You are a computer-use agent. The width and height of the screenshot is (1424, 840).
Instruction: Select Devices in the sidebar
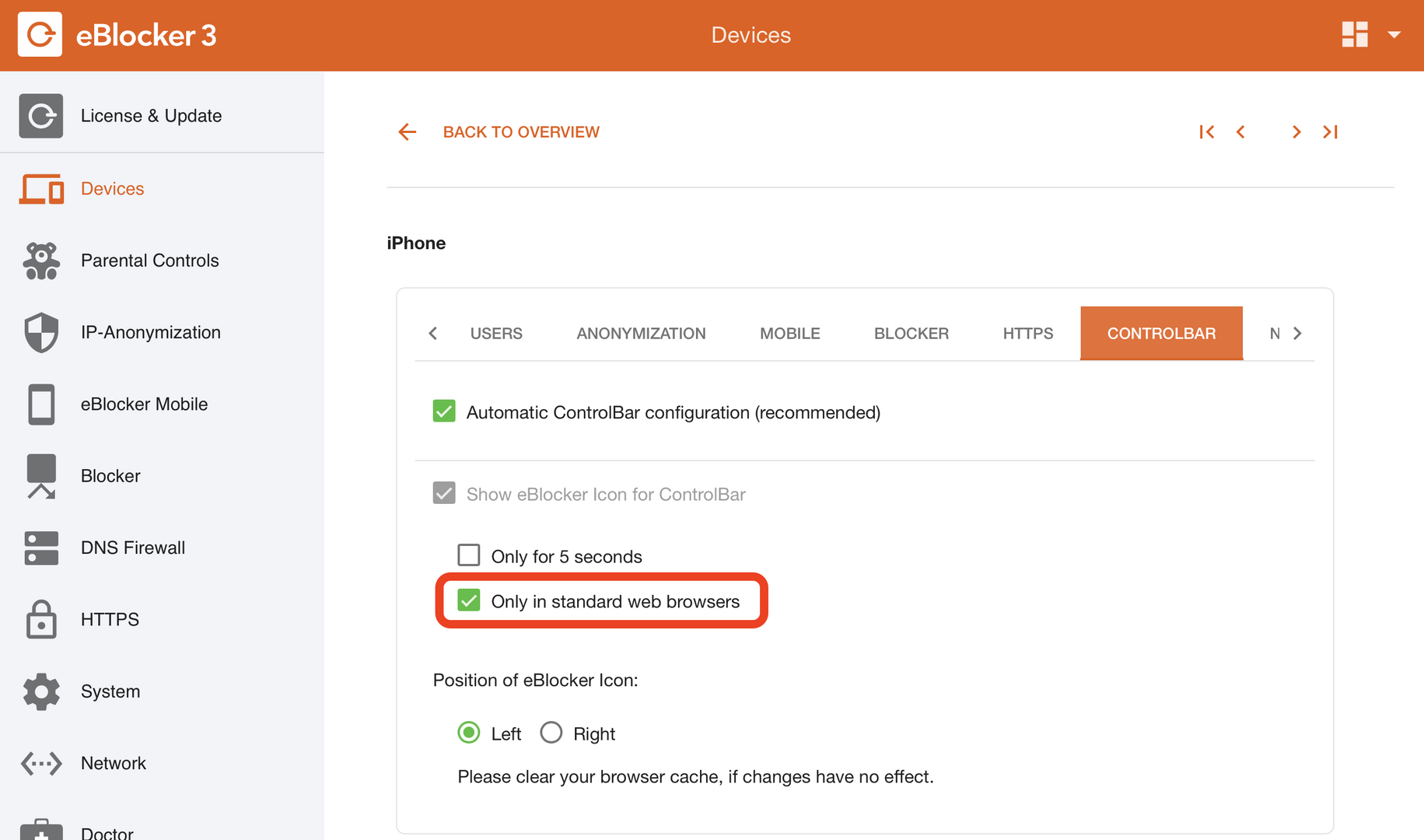click(x=112, y=189)
